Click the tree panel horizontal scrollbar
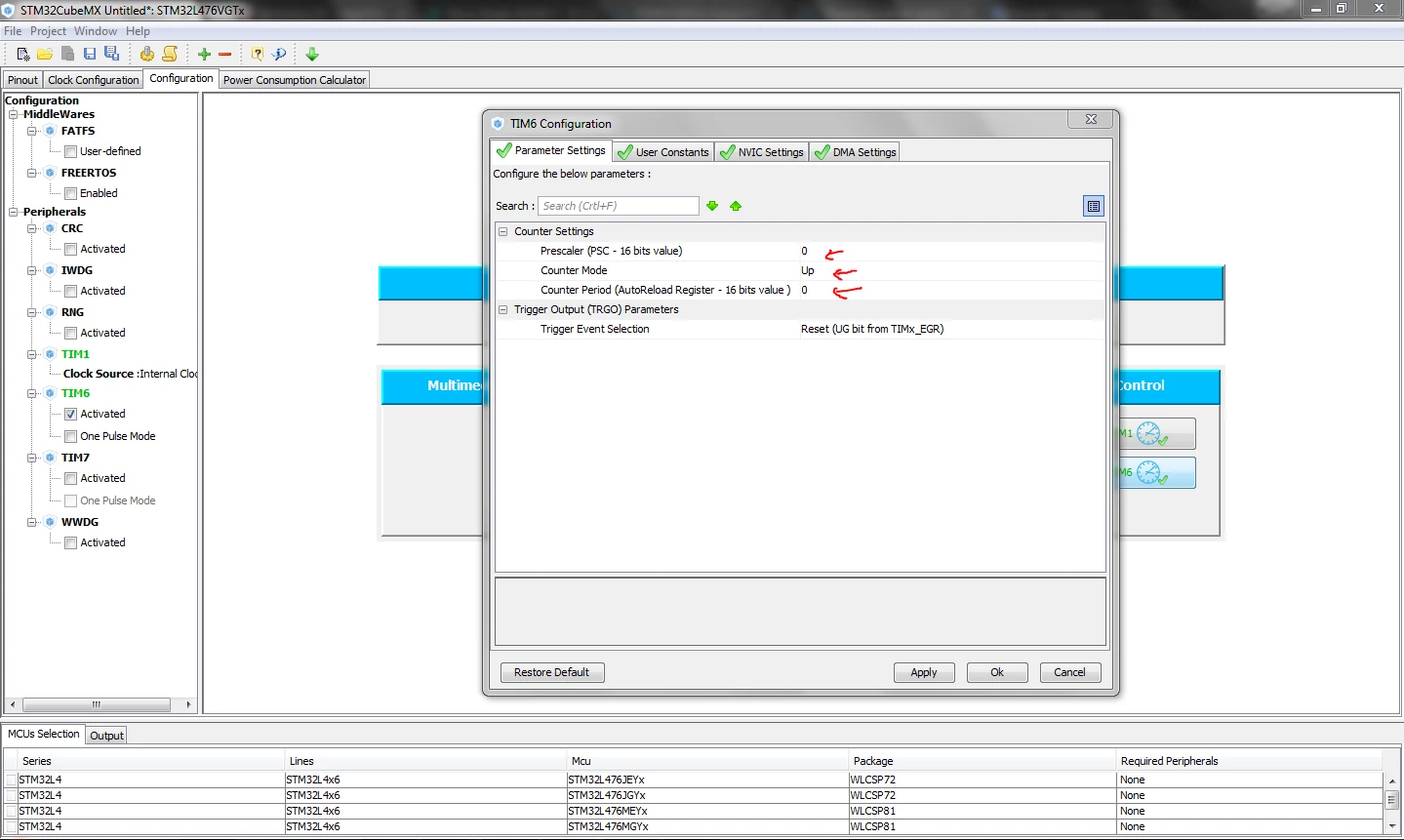 tap(97, 704)
